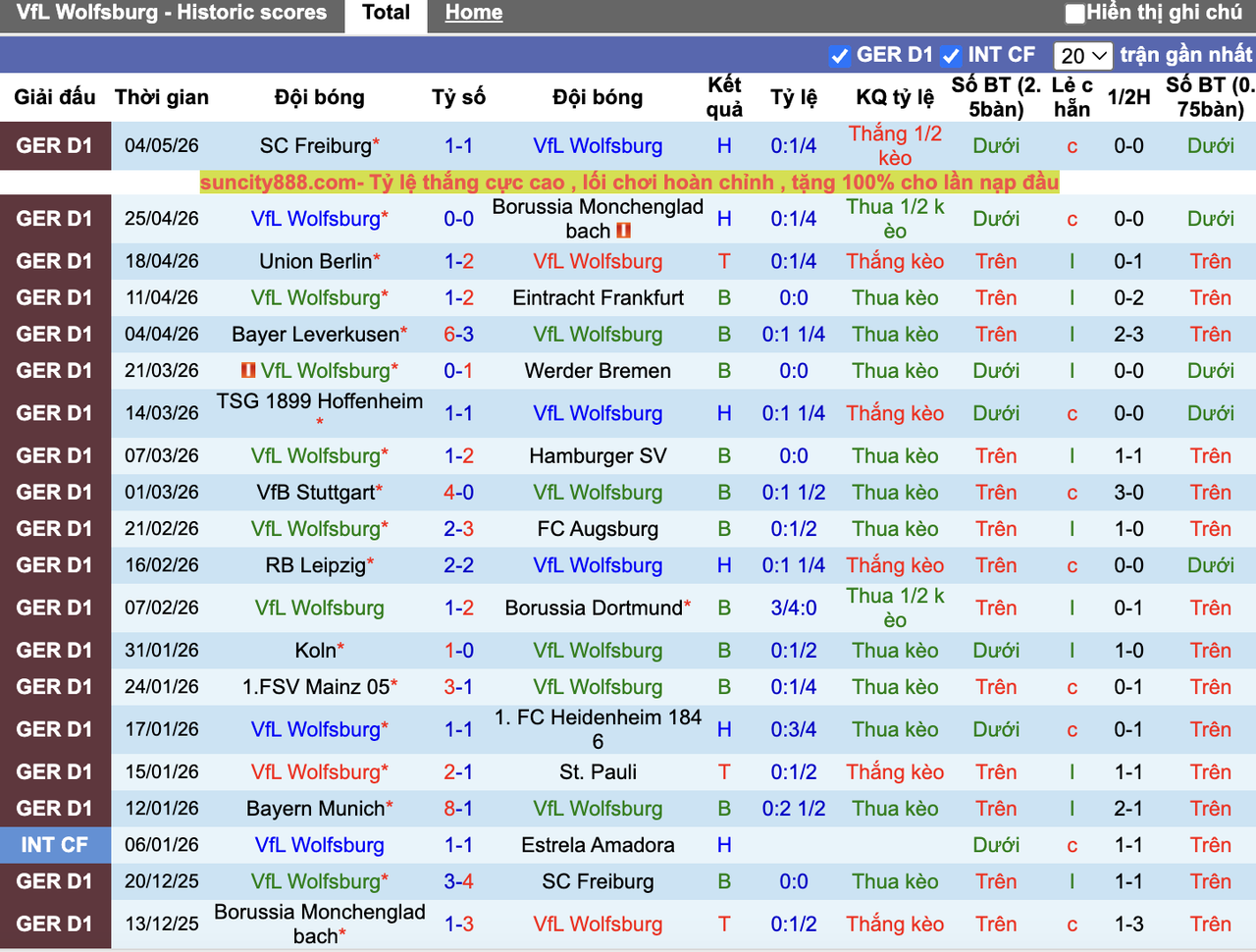Uncheck the INT CF filter checkbox

click(951, 55)
